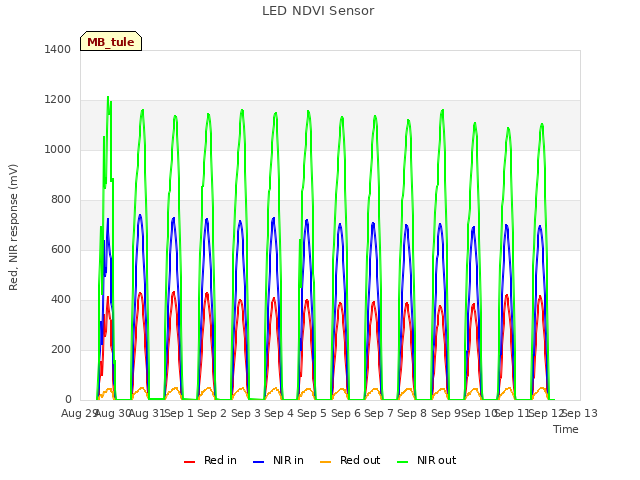Toggle the NIR out legend entry
640x480 pixels.
427,460
